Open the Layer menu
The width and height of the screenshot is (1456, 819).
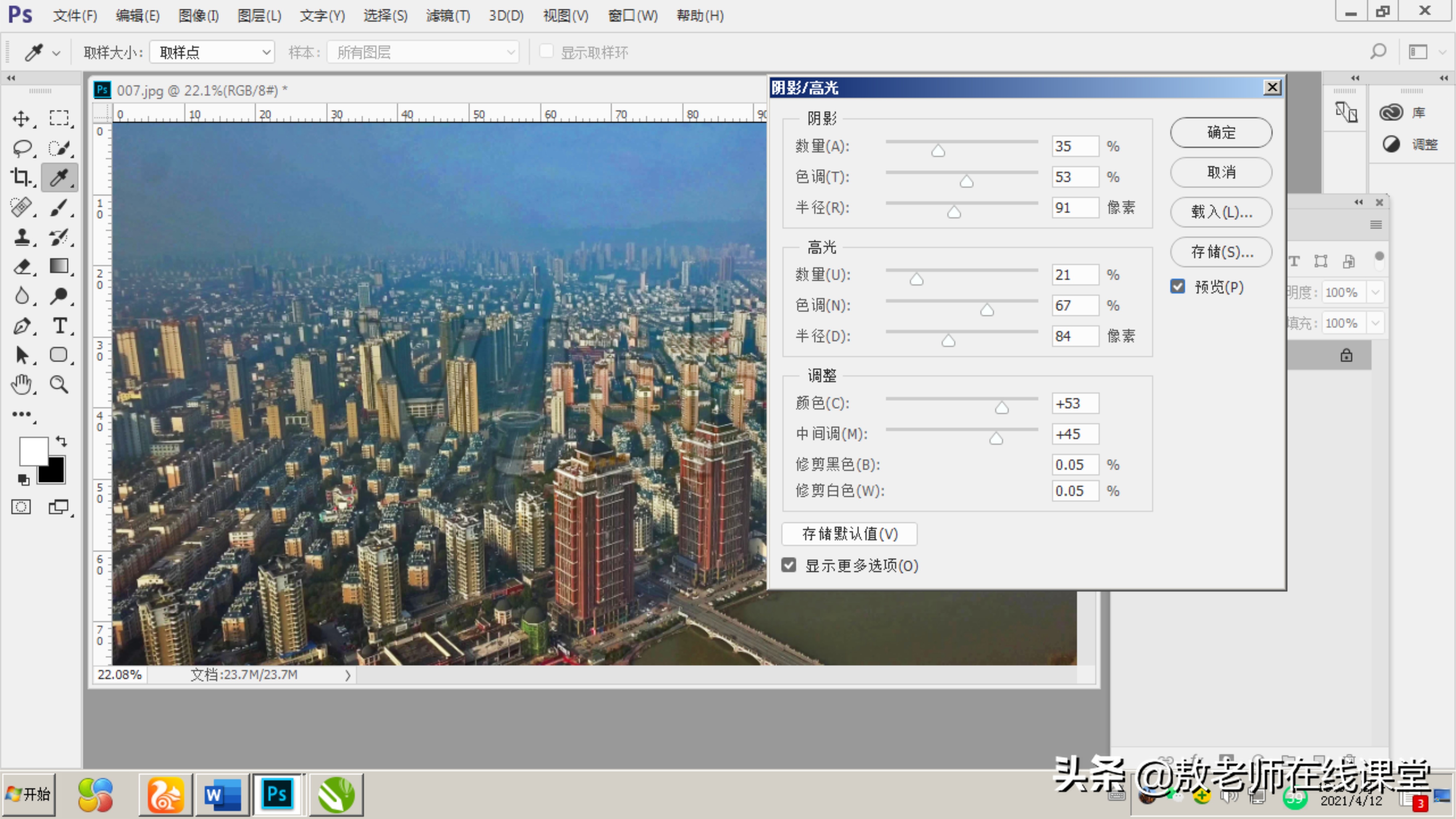259,15
